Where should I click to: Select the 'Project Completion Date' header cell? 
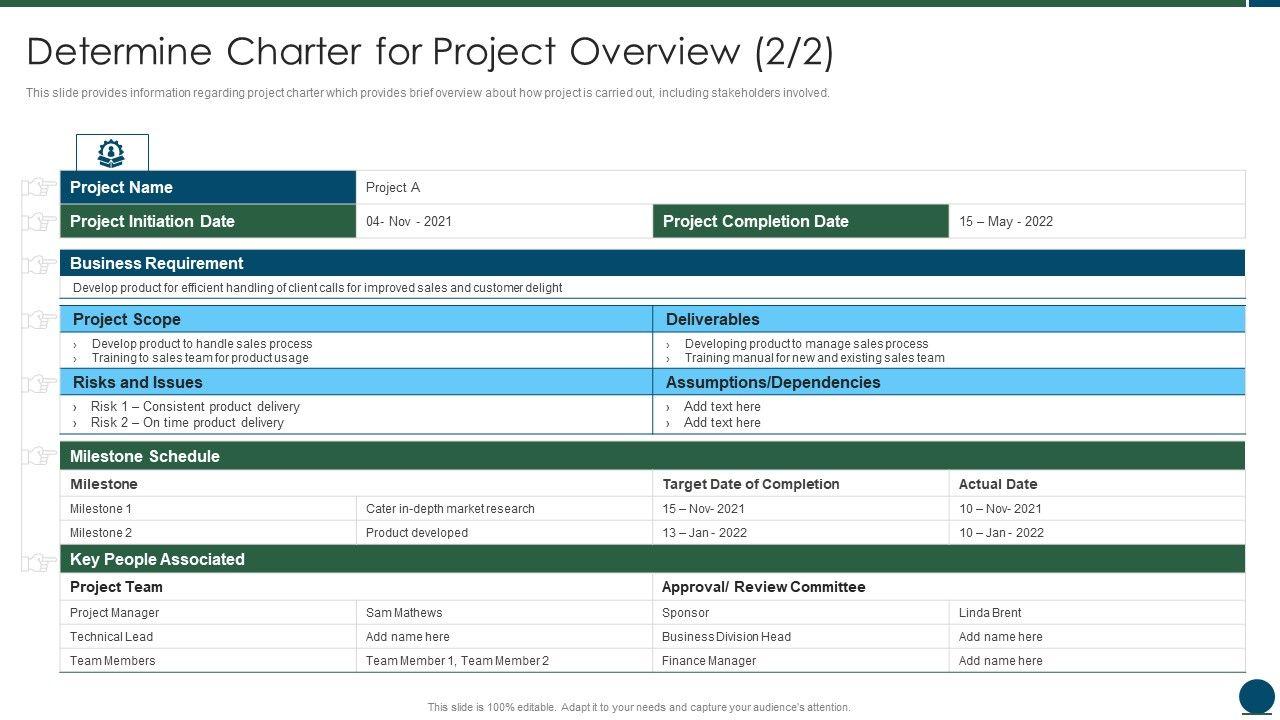point(801,221)
